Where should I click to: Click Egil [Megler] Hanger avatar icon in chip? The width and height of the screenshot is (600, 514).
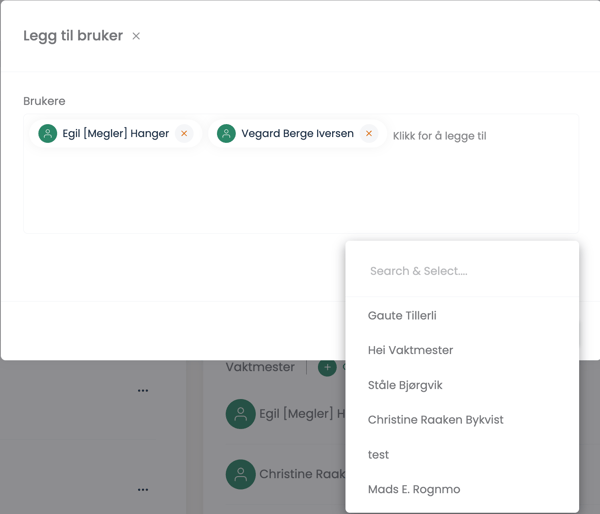48,133
